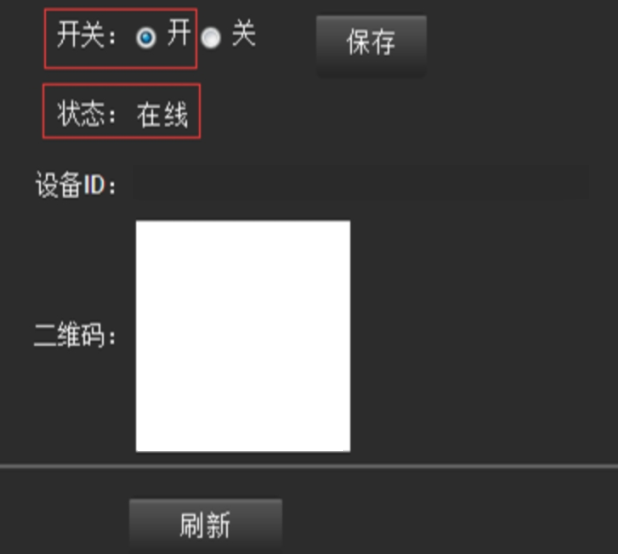The height and width of the screenshot is (554, 618).
Task: Click the 开 text beside the radio
Action: pos(179,33)
